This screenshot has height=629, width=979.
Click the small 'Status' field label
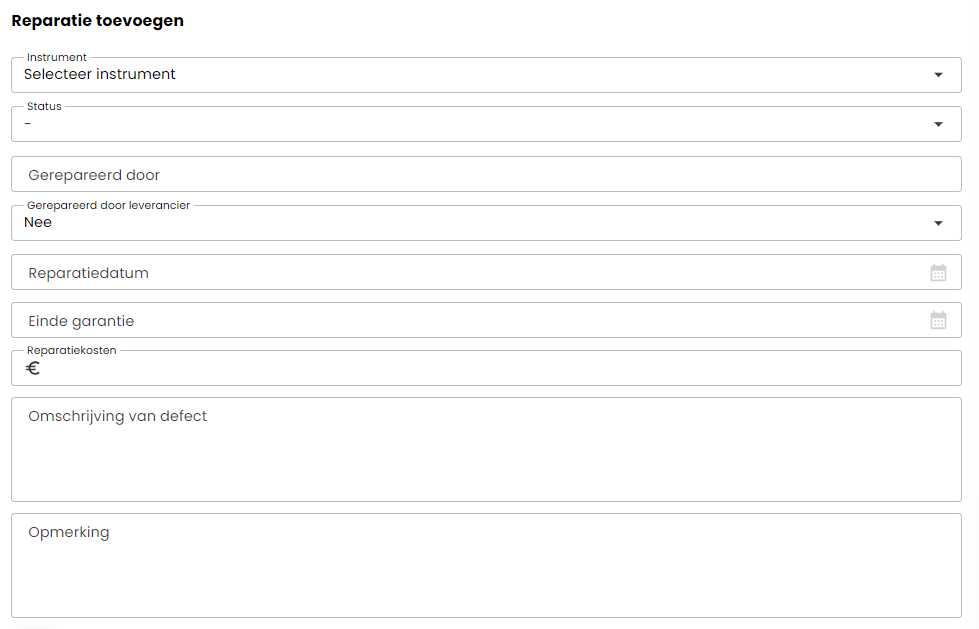tap(44, 106)
